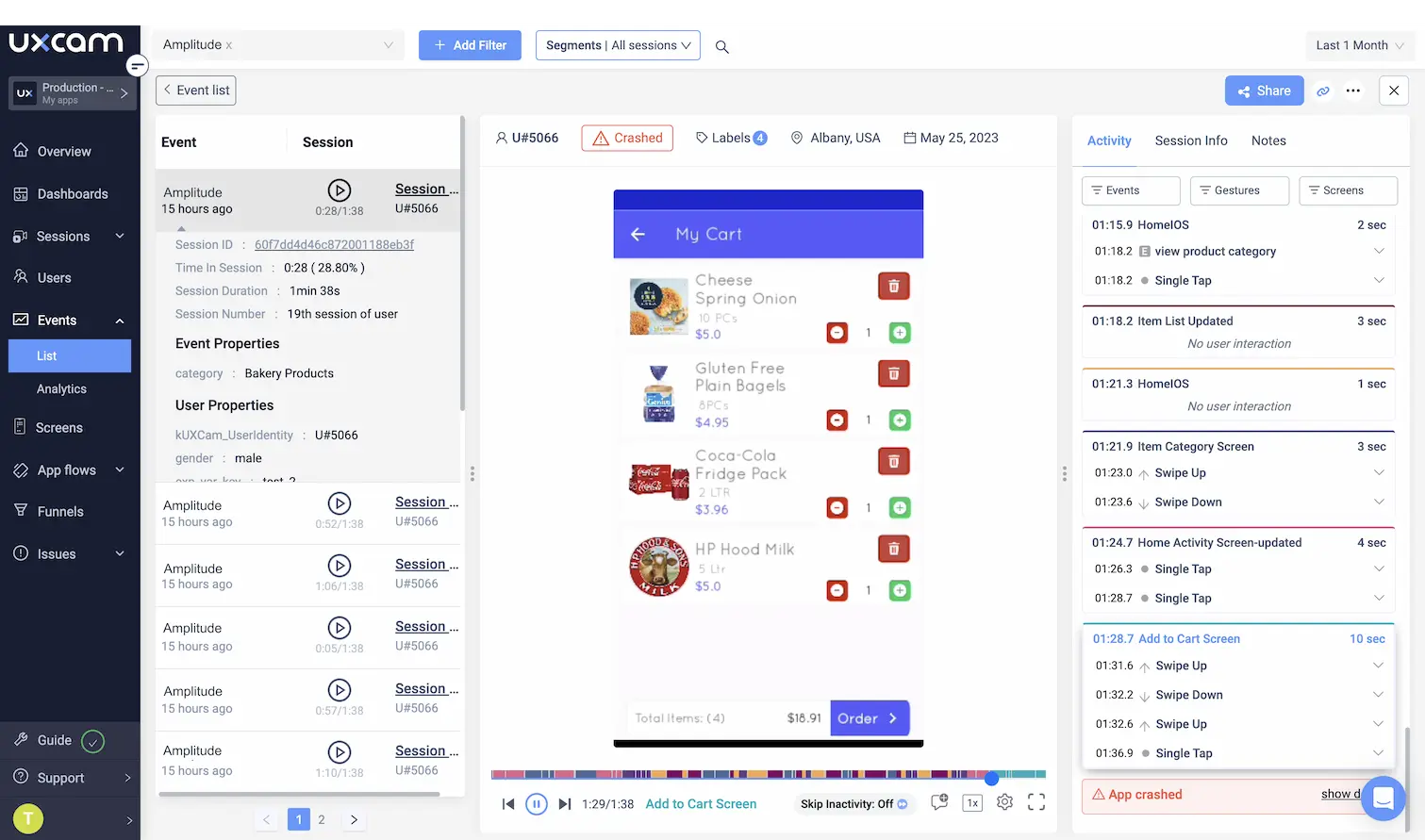Switch to Notes tab
1425x840 pixels.
point(1268,140)
